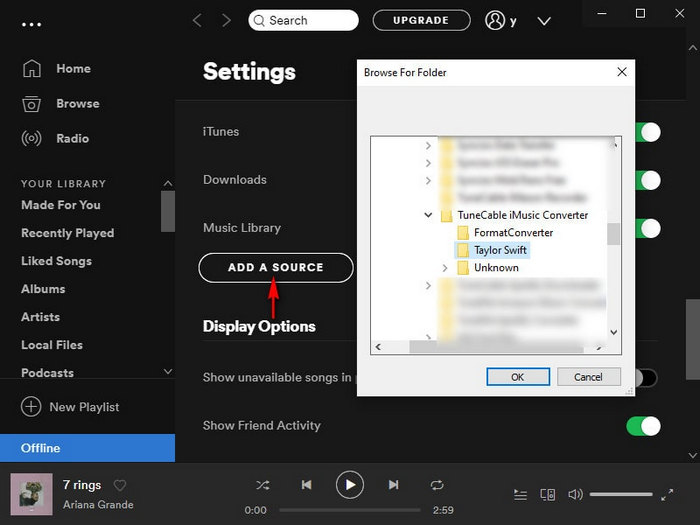Click the Browse icon in sidebar
The height and width of the screenshot is (525, 700).
31,104
